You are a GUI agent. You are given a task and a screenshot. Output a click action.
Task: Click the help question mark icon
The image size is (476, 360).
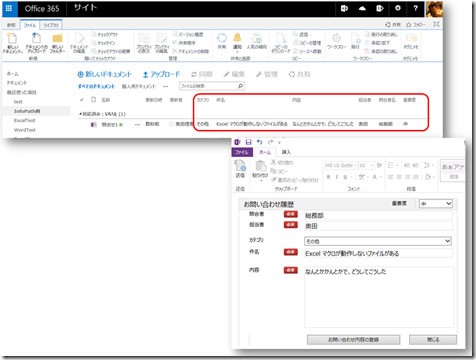(x=415, y=8)
